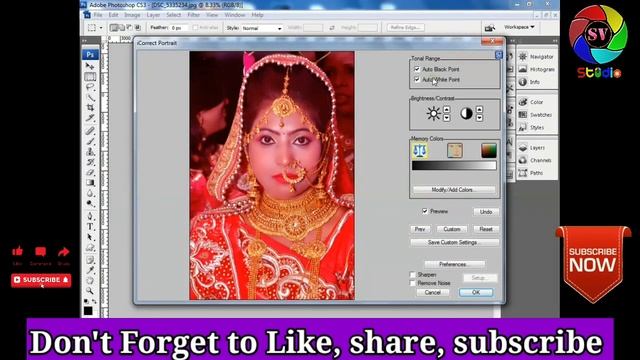Select the Eyedropper tool
640x360 pixels.
pos(90,270)
